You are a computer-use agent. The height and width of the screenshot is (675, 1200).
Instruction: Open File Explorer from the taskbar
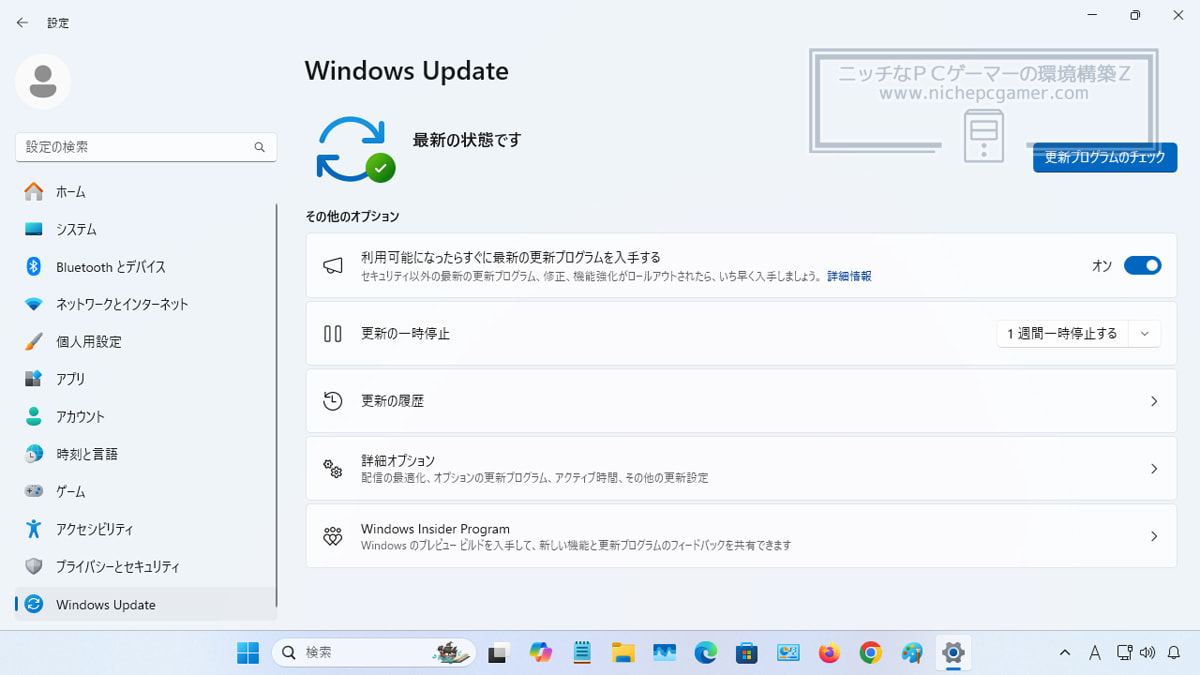coord(624,653)
